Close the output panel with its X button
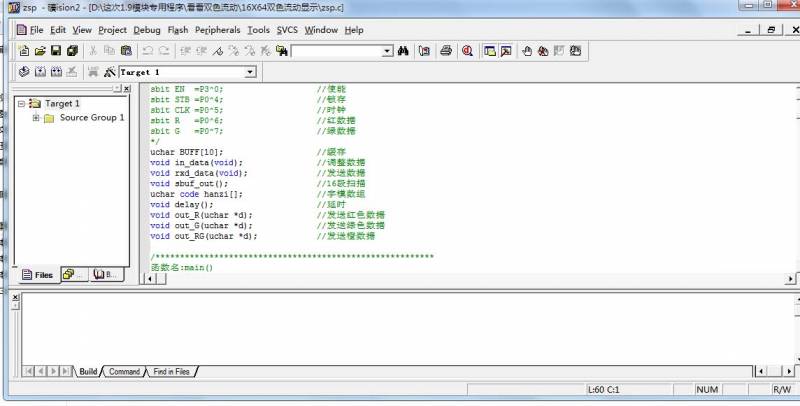This screenshot has width=800, height=406. (x=15, y=298)
